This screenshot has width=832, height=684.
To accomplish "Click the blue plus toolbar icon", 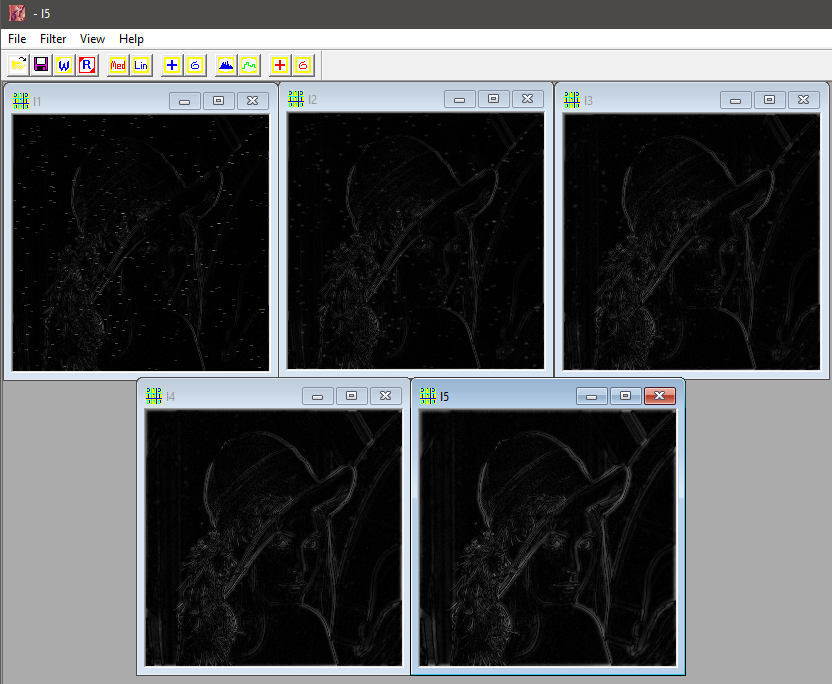I will point(172,65).
